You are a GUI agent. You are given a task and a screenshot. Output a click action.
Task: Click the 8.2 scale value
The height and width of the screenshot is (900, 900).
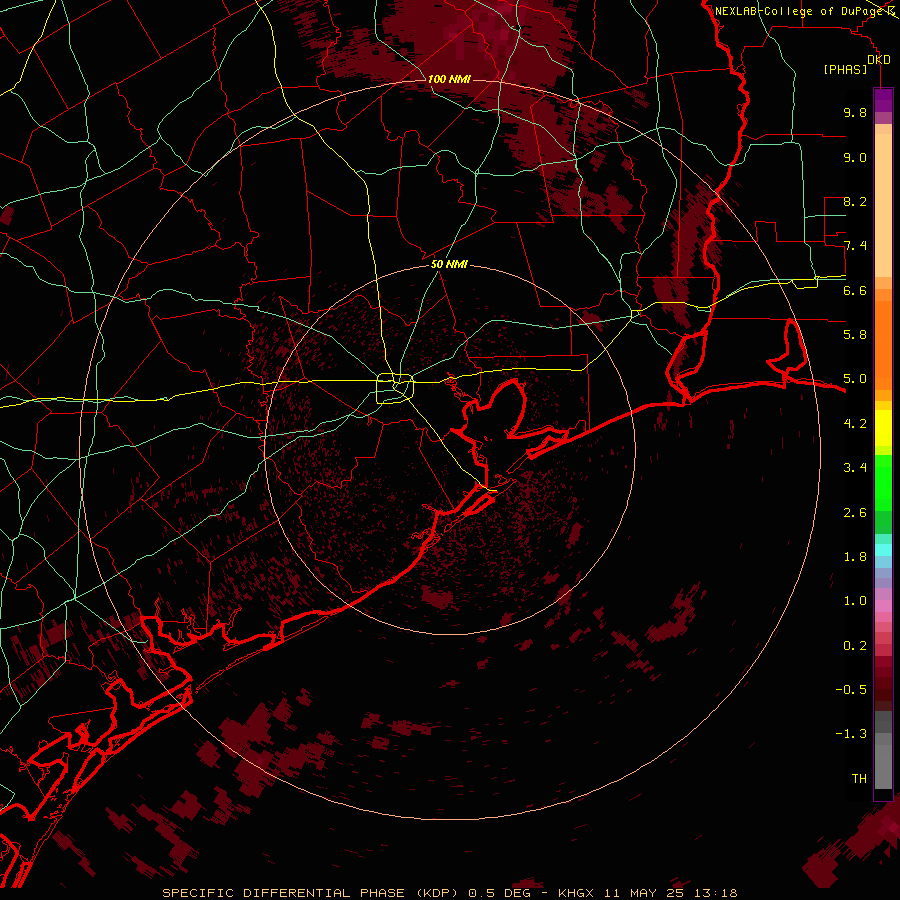pos(855,201)
